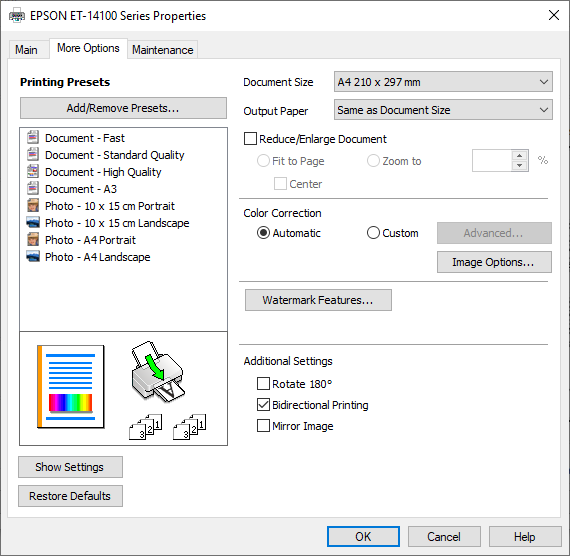Switch to the Main tab
Screen dimensions: 570x556
point(27,50)
